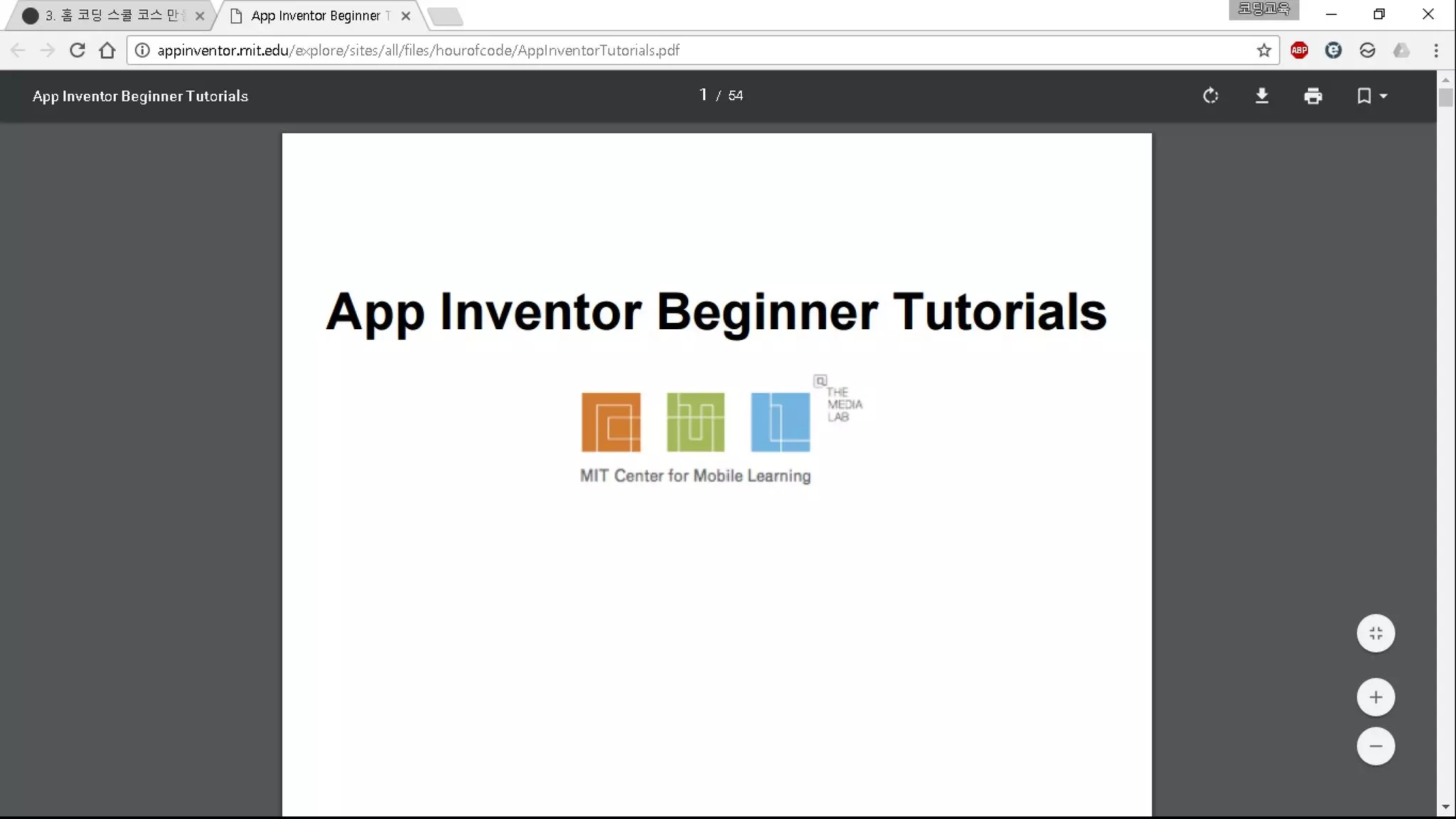
Task: Zoom in on the PDF
Action: 1376,697
